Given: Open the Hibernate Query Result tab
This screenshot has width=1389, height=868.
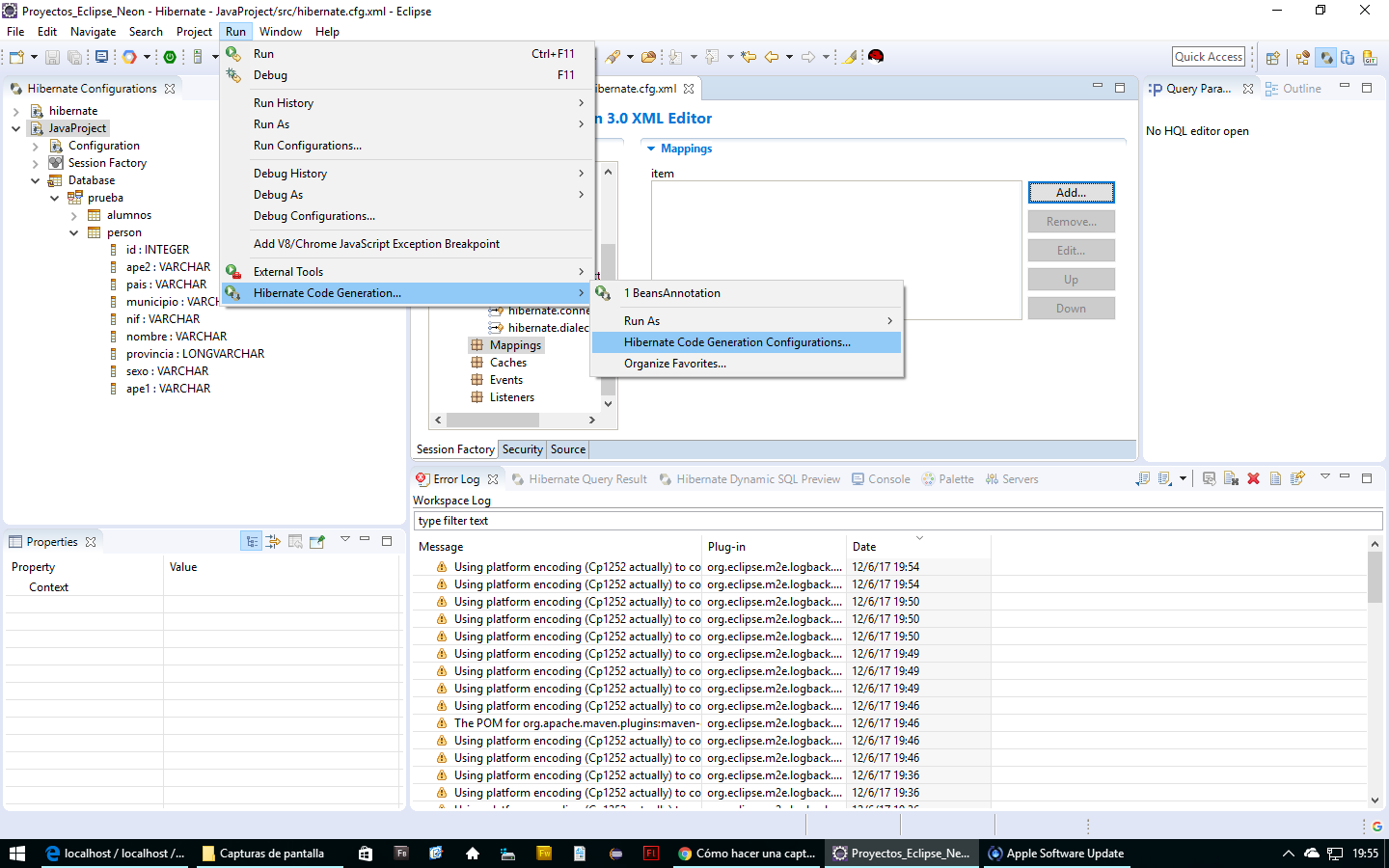Looking at the screenshot, I should [x=579, y=479].
